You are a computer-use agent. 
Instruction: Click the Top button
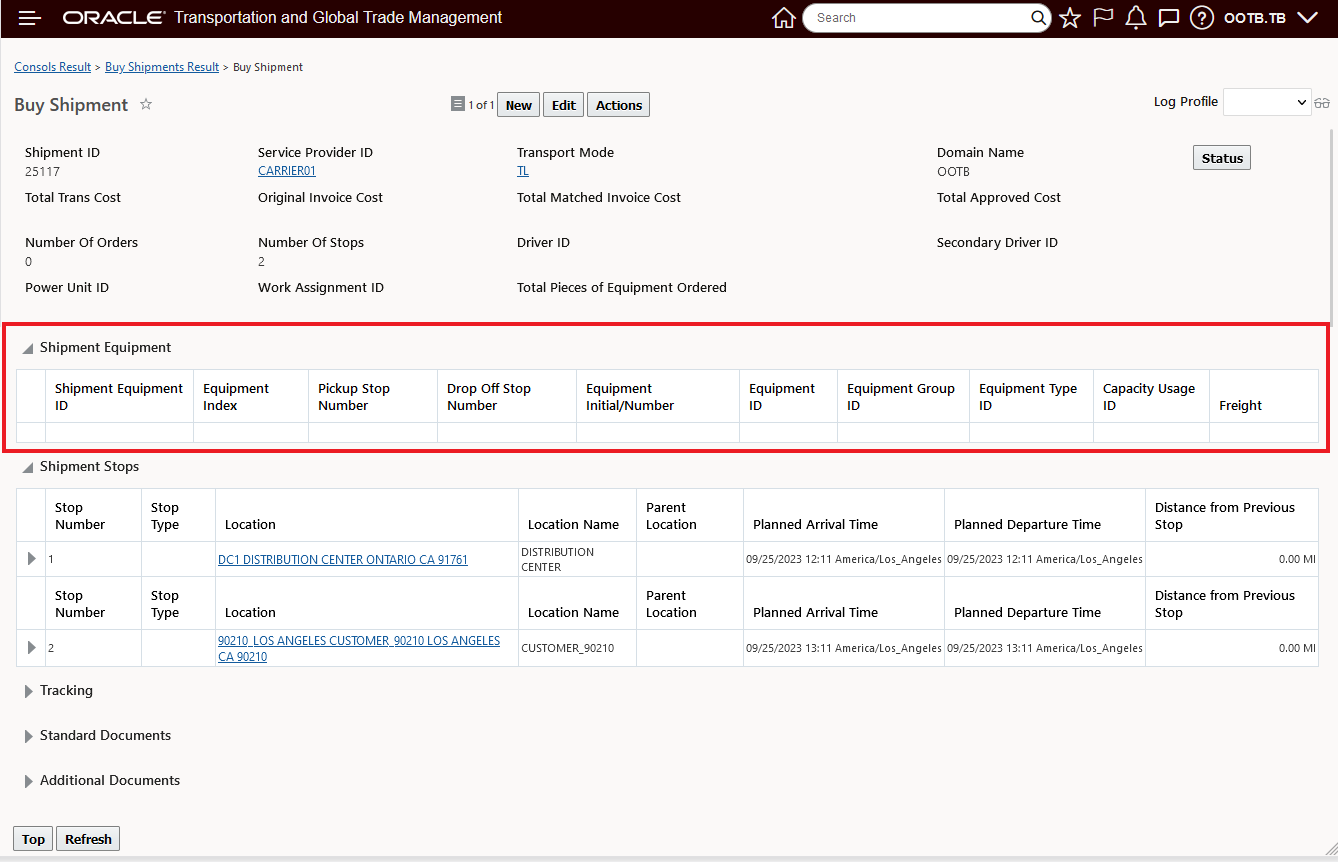[x=34, y=839]
